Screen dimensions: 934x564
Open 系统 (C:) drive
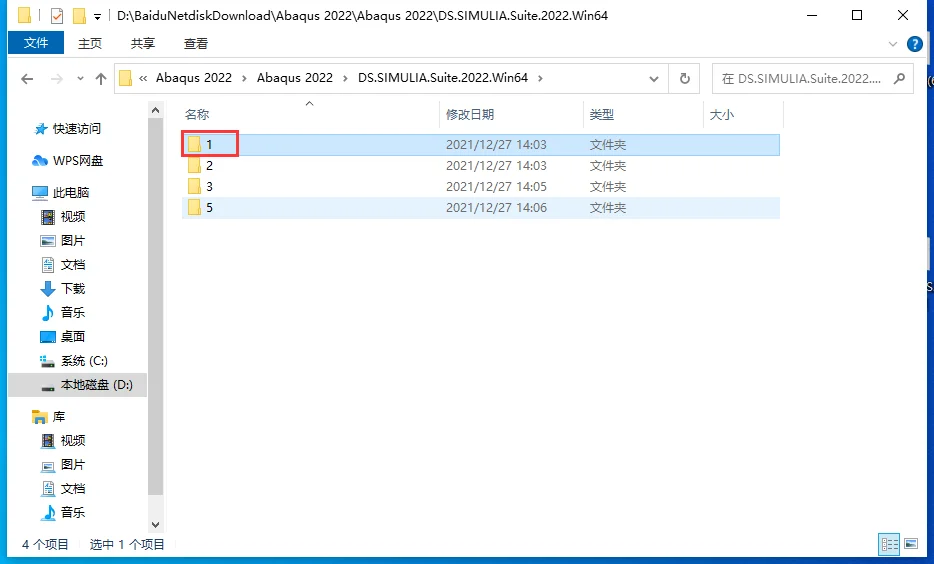pyautogui.click(x=83, y=361)
